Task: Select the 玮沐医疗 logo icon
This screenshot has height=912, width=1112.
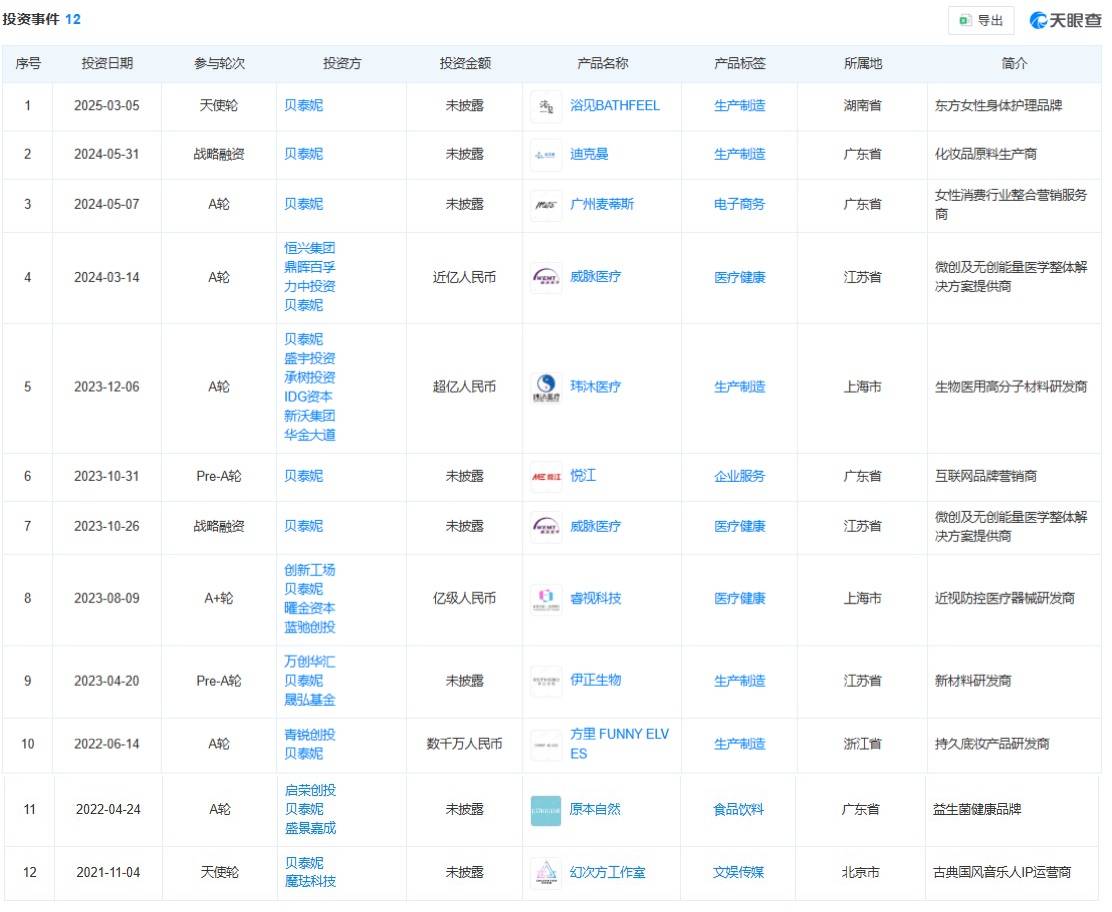Action: pos(546,388)
